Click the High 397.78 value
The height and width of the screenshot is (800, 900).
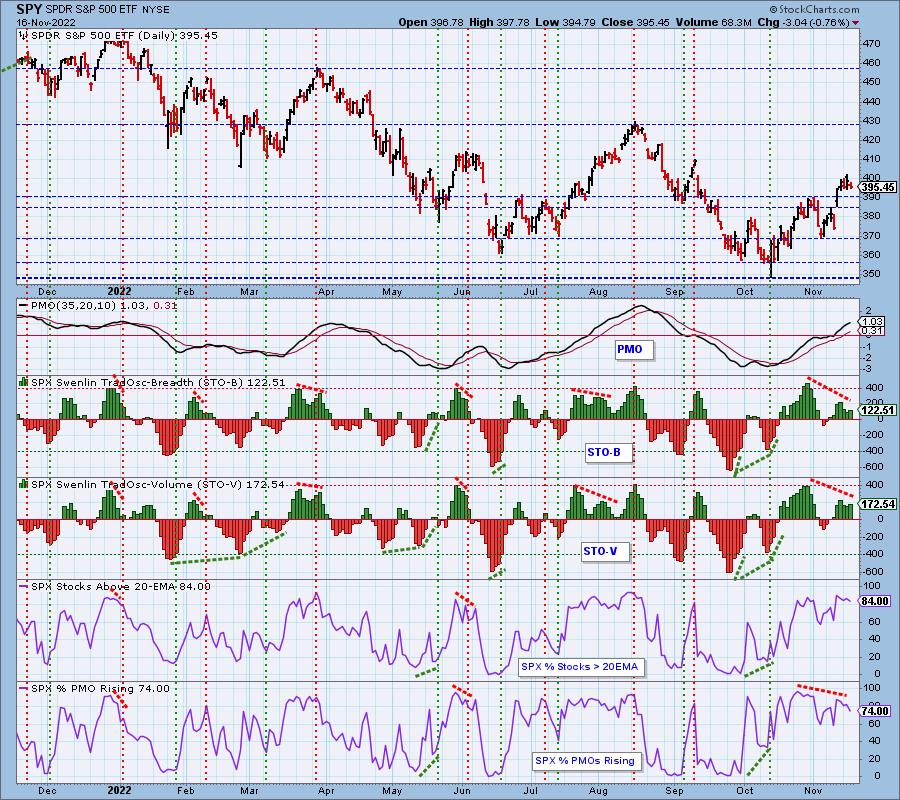[499, 22]
